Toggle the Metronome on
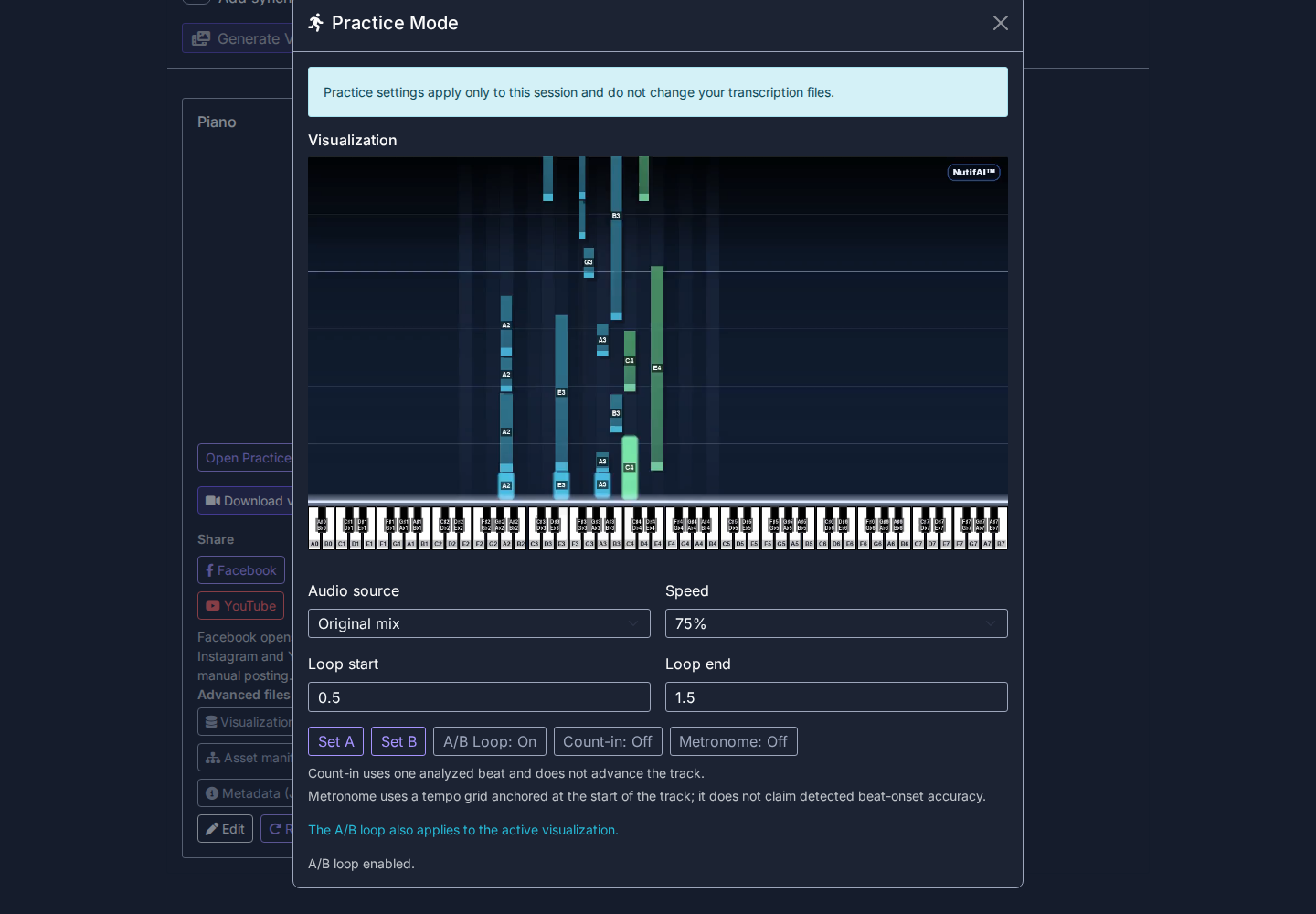Screen dimensions: 1316x914 pyautogui.click(x=733, y=741)
